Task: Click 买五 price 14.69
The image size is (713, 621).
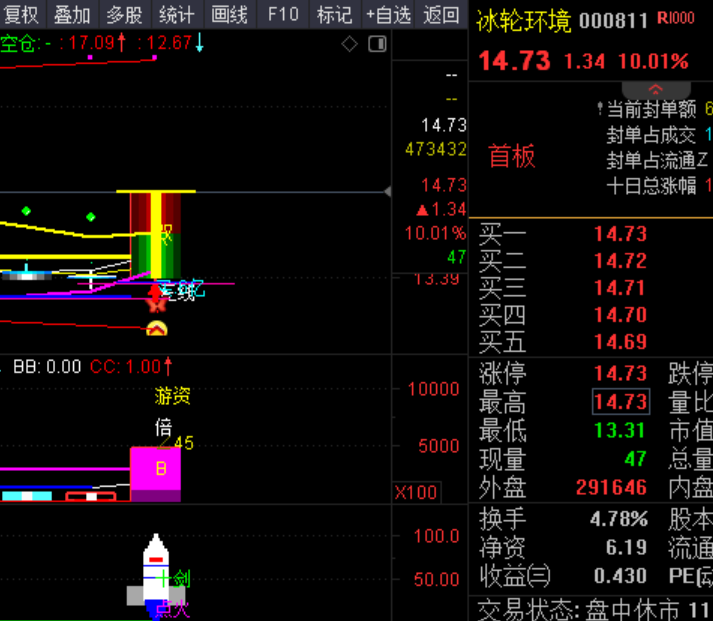Action: tap(621, 342)
